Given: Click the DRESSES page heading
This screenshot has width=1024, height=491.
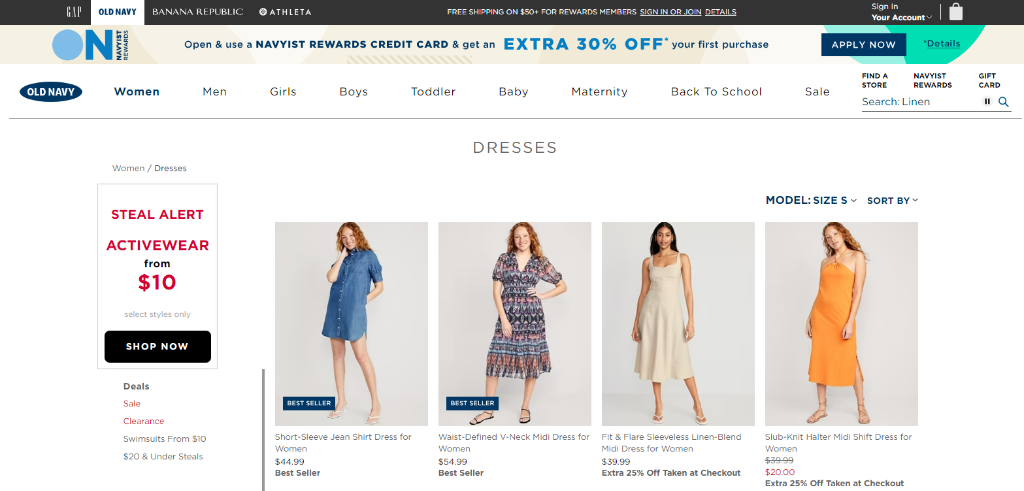Looking at the screenshot, I should click(515, 148).
